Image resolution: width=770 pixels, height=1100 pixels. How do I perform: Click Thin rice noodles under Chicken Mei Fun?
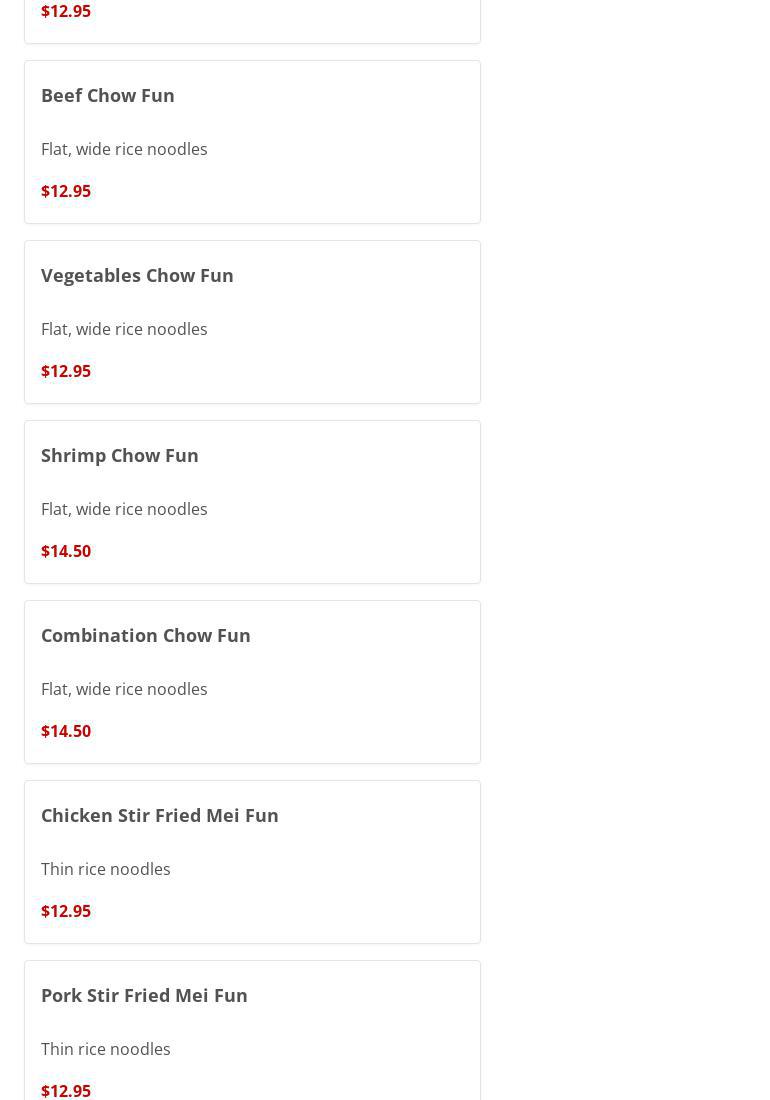[x=106, y=869]
